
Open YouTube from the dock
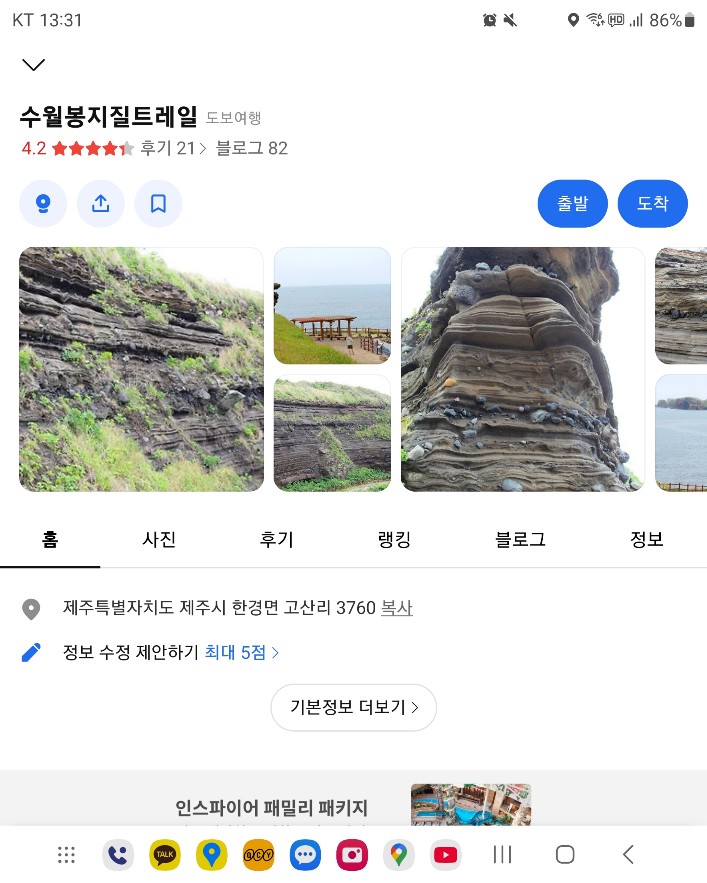pyautogui.click(x=445, y=855)
